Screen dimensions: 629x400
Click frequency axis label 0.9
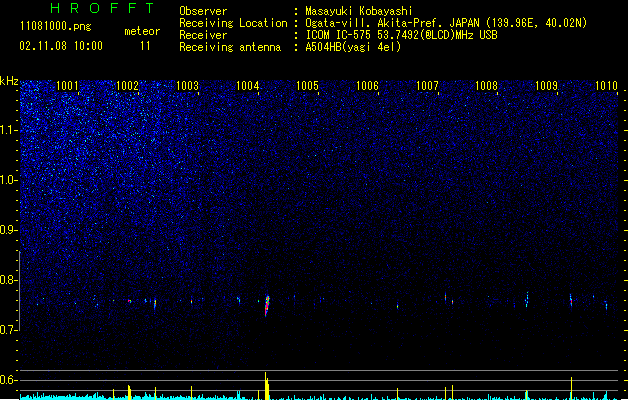8,230
